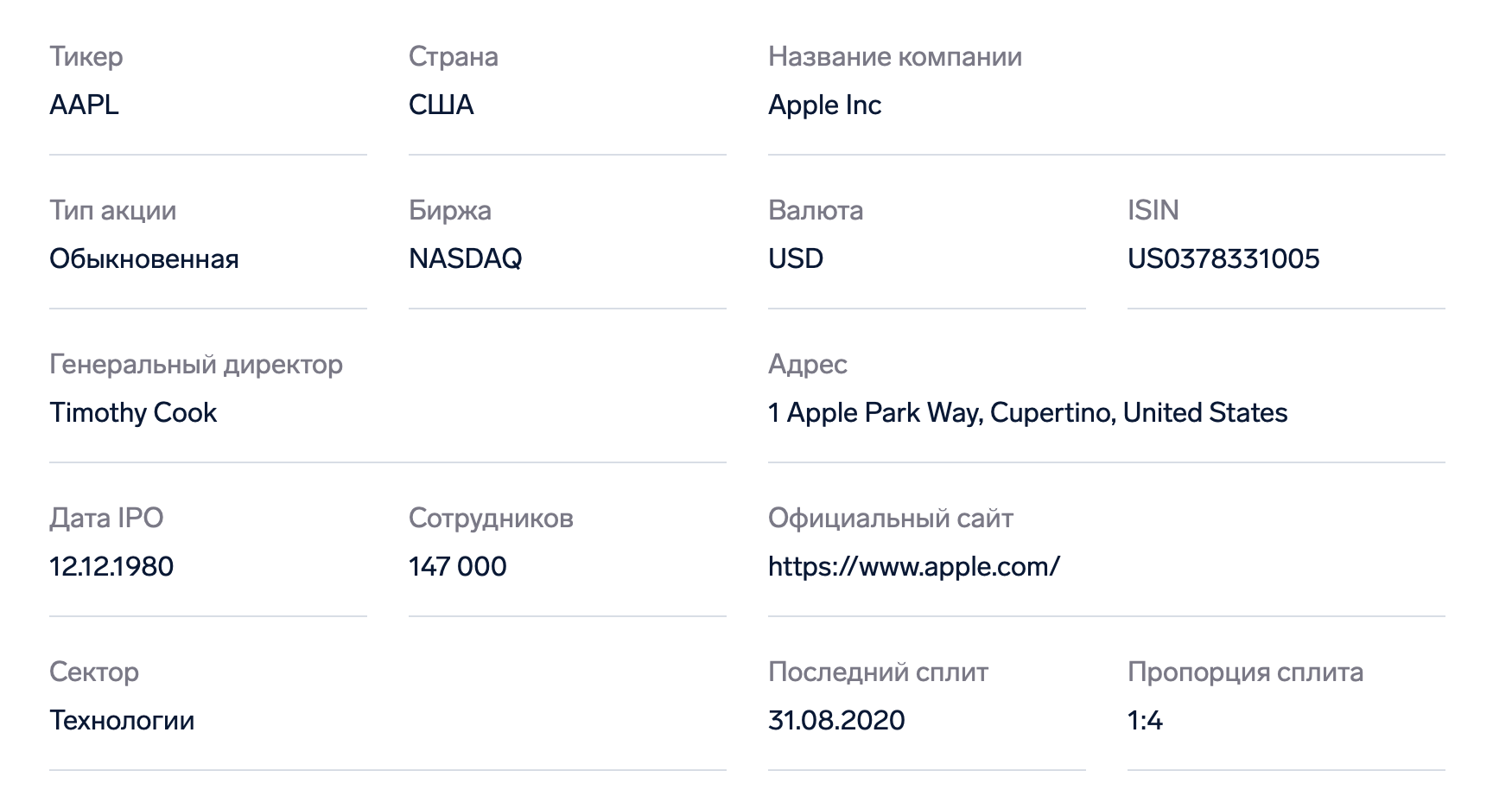1512x809 pixels.
Task: Click the Генеральный директор label
Action: tap(196, 364)
